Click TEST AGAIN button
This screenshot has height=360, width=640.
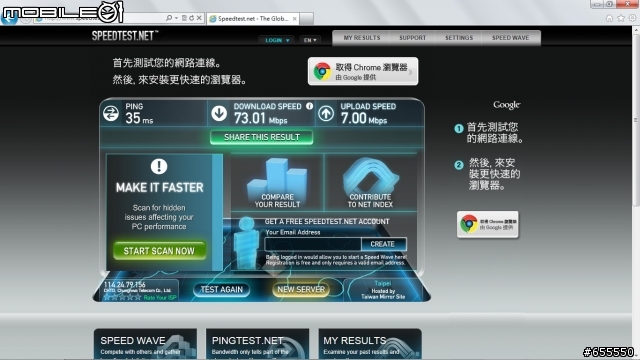[x=222, y=289]
